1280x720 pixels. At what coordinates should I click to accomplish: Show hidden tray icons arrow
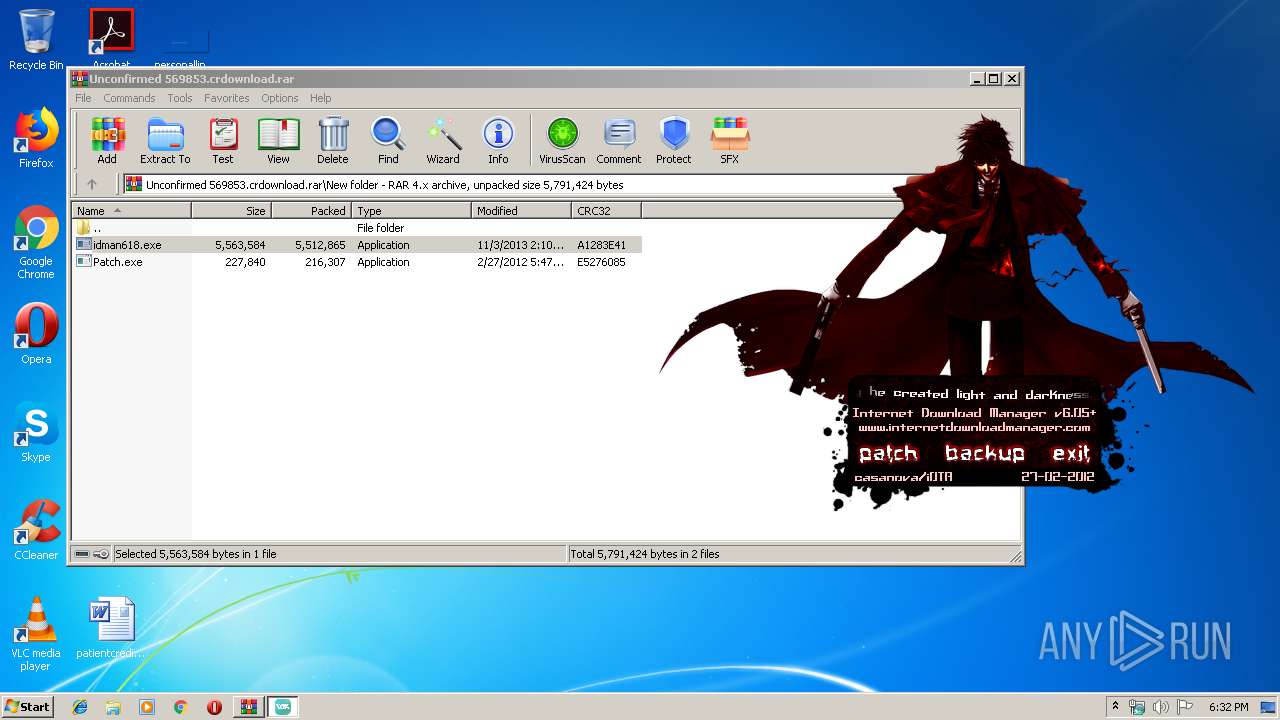1115,706
